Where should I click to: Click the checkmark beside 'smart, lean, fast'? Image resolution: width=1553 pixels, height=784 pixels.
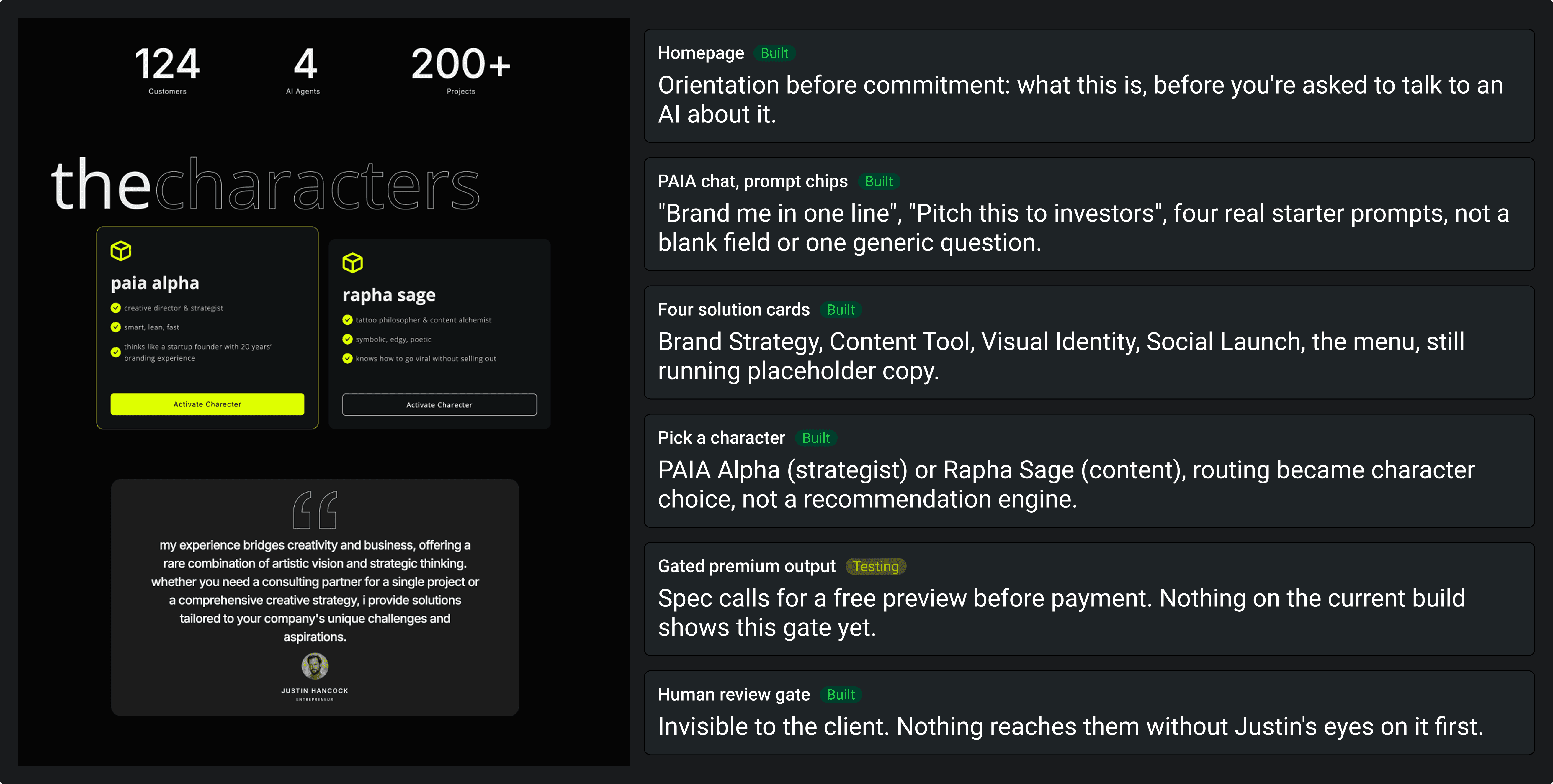click(x=116, y=327)
